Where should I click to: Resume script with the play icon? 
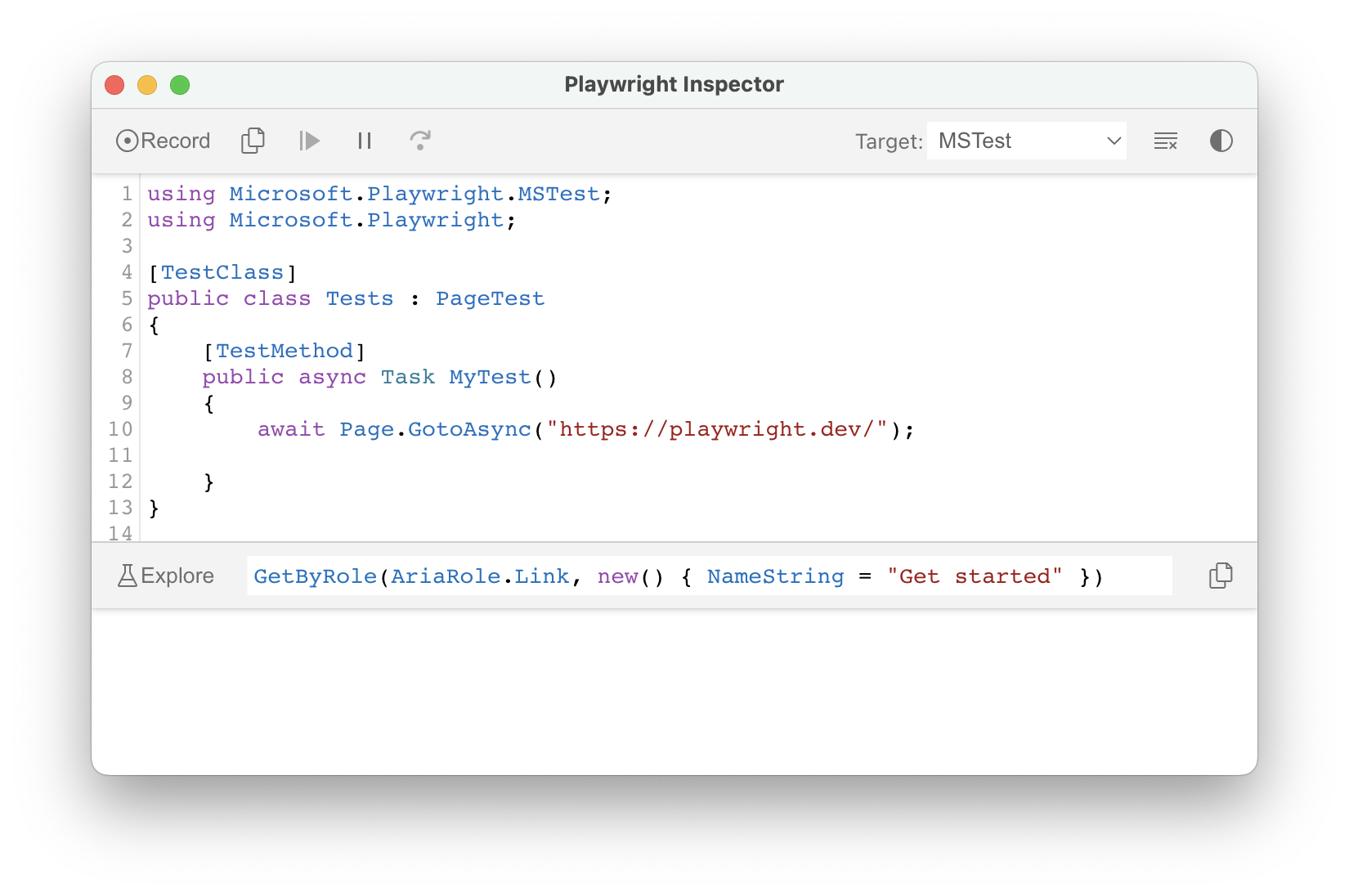309,141
